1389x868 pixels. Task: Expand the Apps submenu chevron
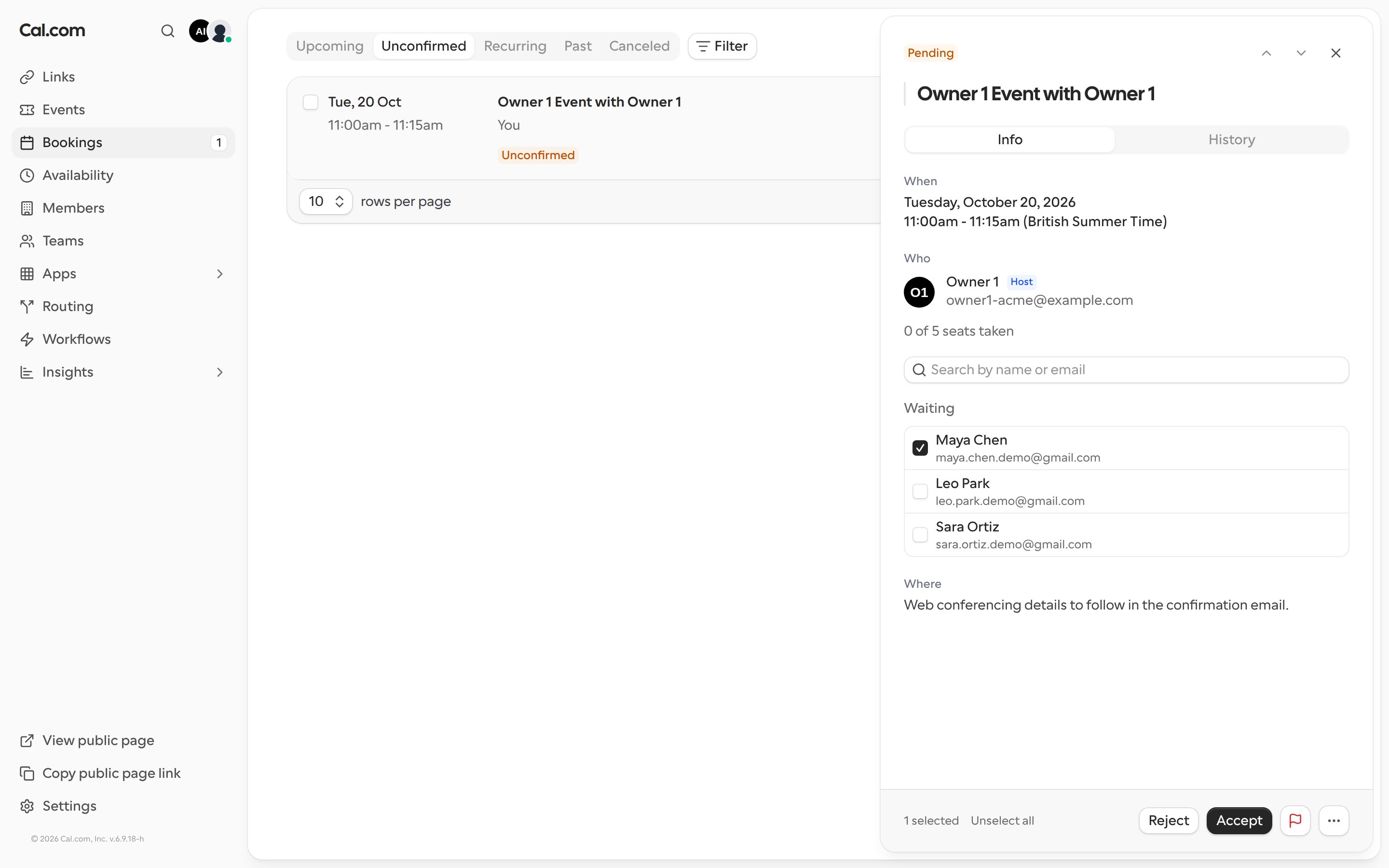coord(219,274)
